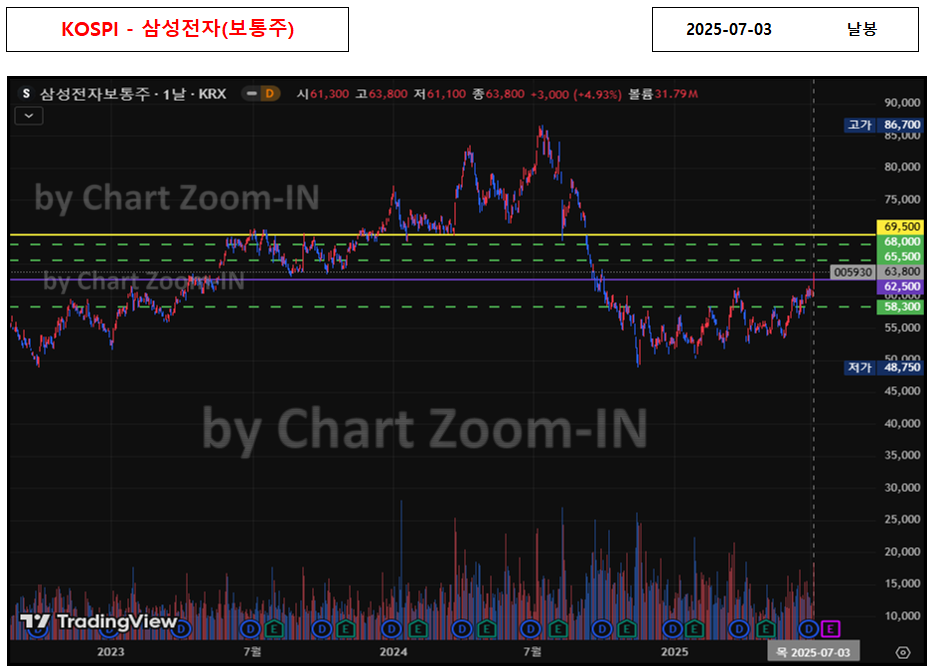Click the 25,000 label on the price axis
Viewport: 935px width, 671px height.
(902, 520)
